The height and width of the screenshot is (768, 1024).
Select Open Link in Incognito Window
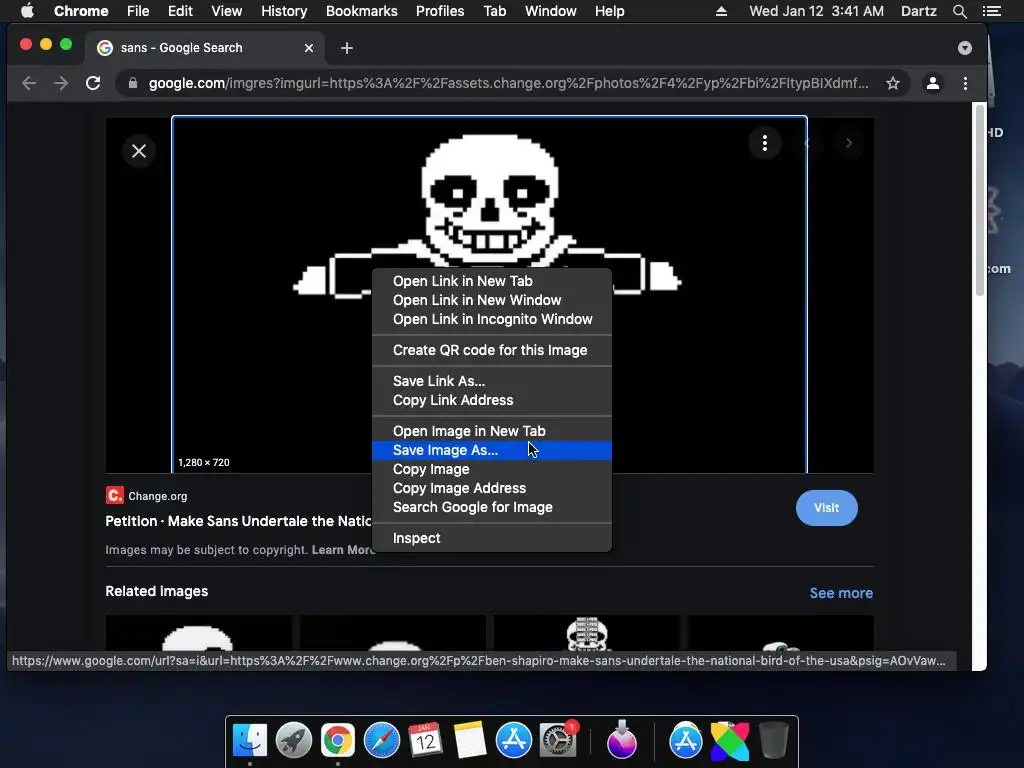(491, 319)
